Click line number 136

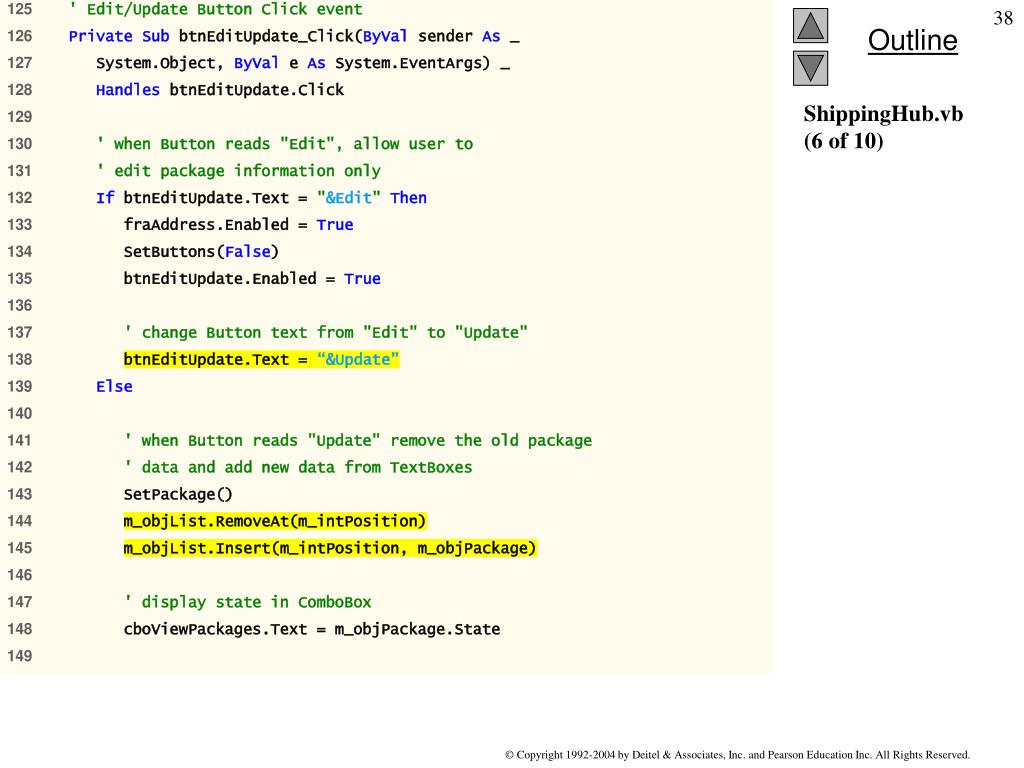pyautogui.click(x=20, y=306)
